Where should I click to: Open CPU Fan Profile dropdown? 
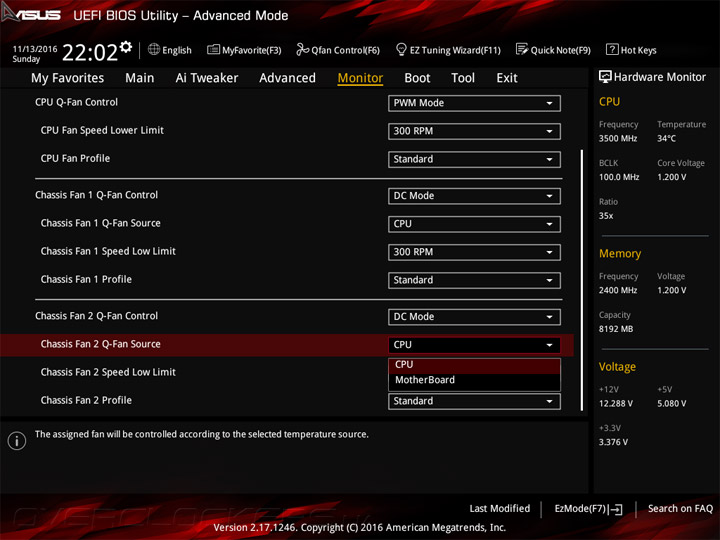pyautogui.click(x=474, y=159)
